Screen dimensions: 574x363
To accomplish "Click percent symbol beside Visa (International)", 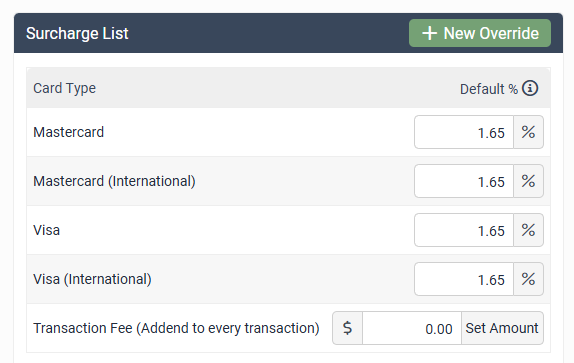I will 528,280.
